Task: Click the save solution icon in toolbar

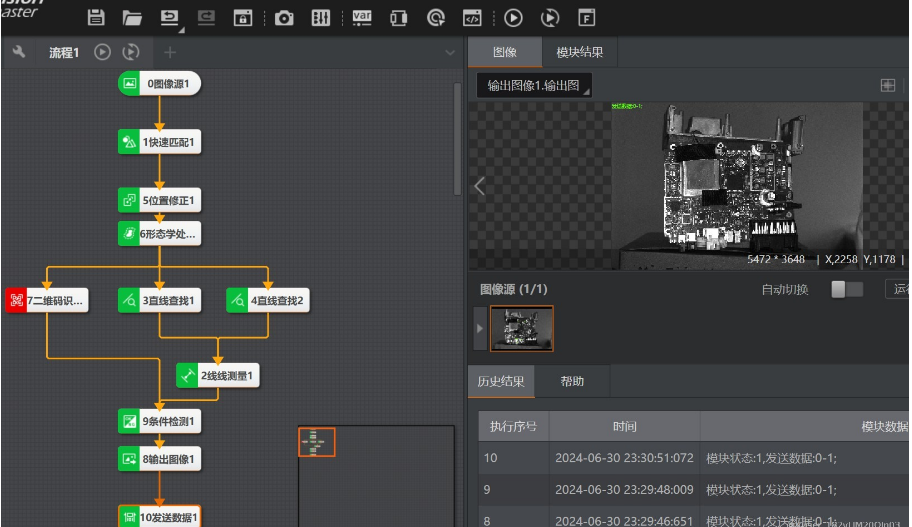Action: pos(96,17)
